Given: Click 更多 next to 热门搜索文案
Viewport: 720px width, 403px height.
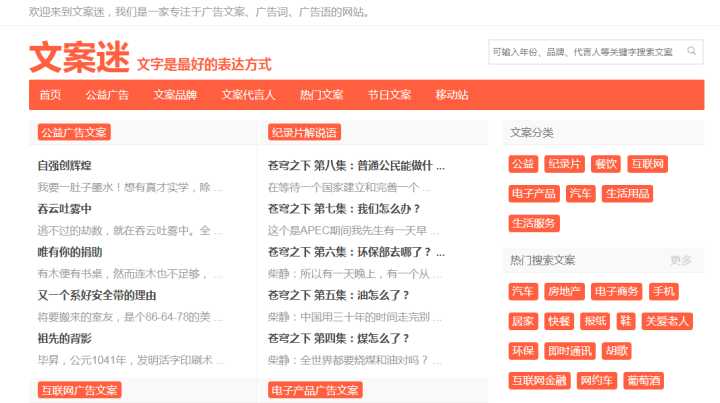Looking at the screenshot, I should click(681, 260).
